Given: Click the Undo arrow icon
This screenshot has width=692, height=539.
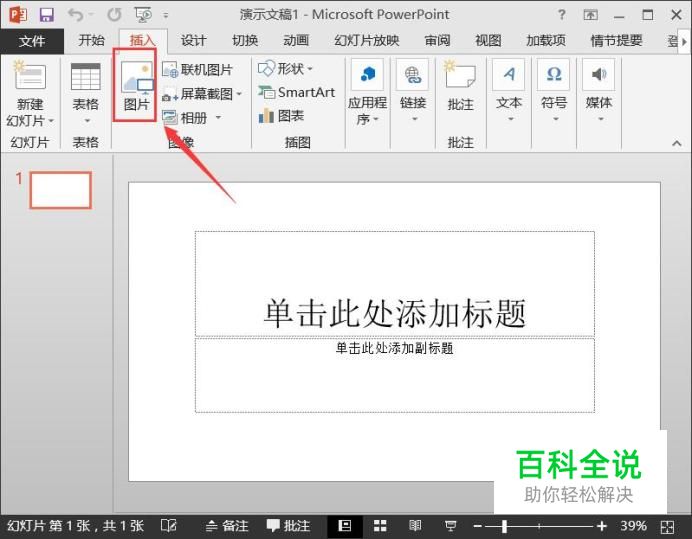Looking at the screenshot, I should 76,15.
